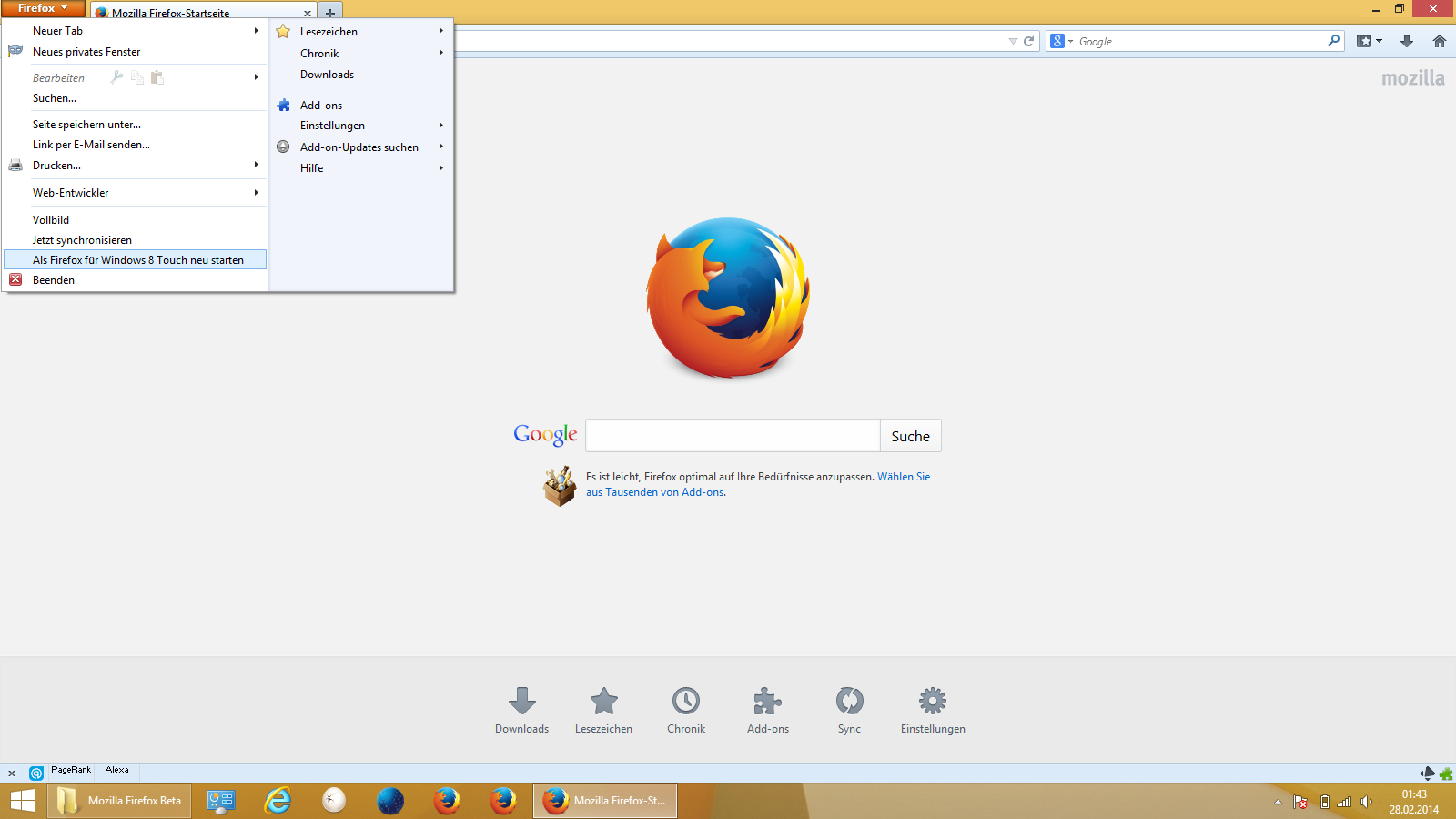The image size is (1456, 819).
Task: Click Beenden to quit Firefox
Action: pos(54,280)
